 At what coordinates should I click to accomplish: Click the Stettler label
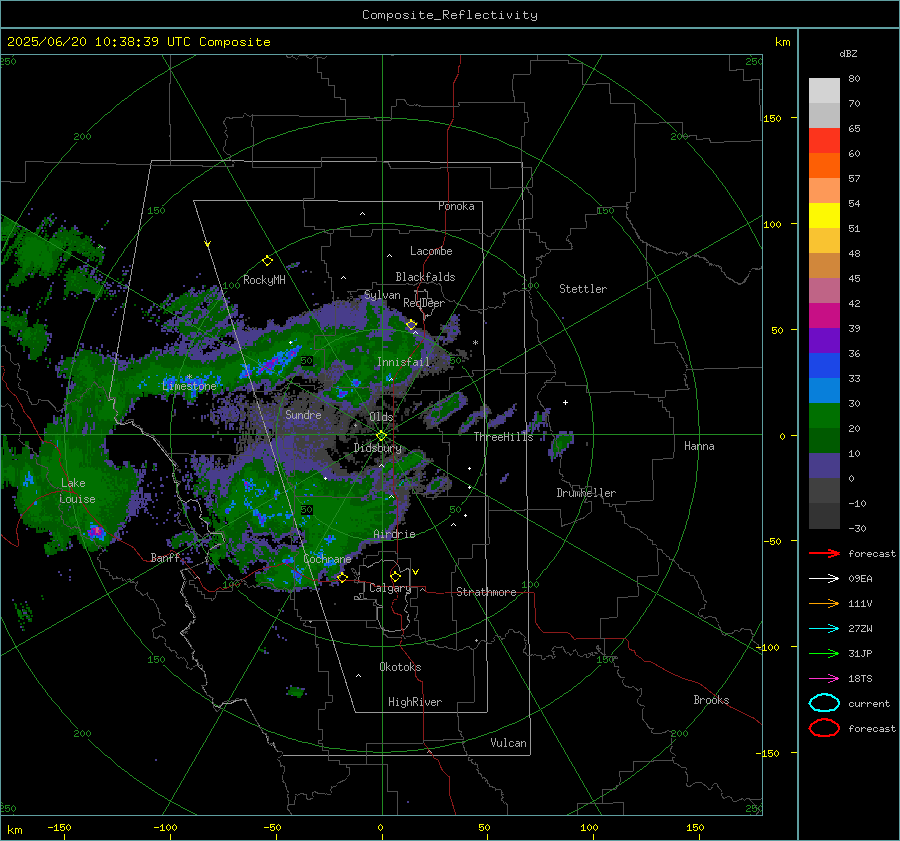pos(583,289)
